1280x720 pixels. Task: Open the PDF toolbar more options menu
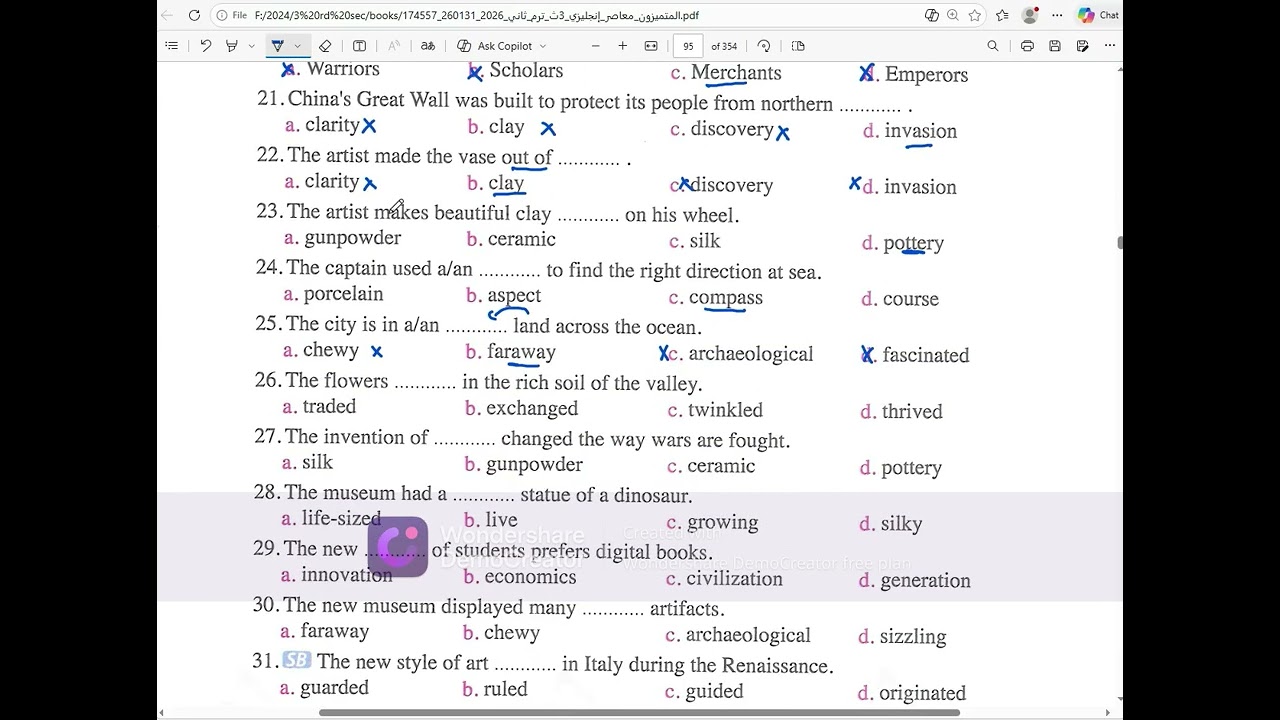click(1110, 46)
